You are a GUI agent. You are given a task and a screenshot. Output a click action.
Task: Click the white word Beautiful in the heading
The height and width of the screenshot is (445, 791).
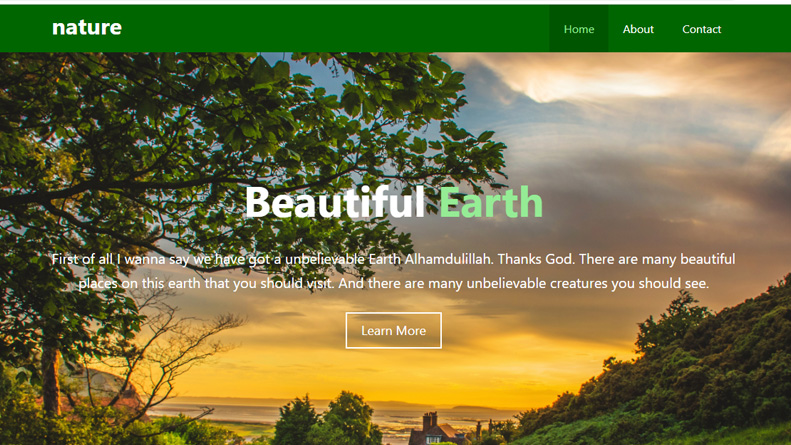pyautogui.click(x=335, y=202)
